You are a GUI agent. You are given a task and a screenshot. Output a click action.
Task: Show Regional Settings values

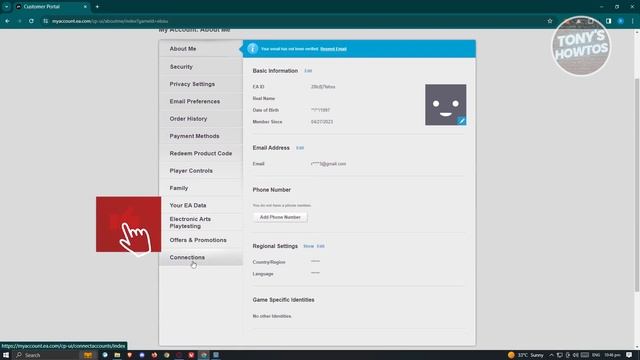[x=309, y=246]
